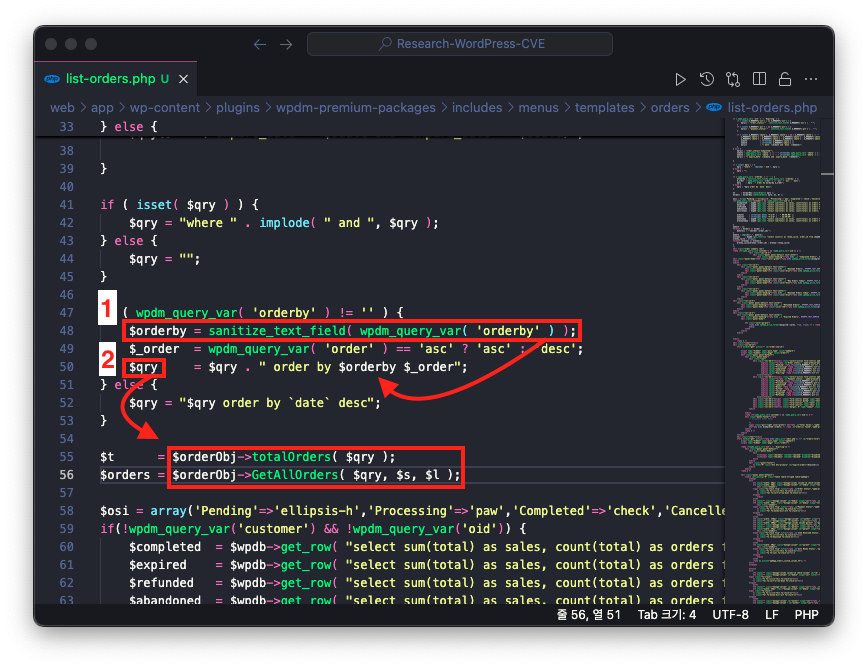Go back with the left arrow
The height and width of the screenshot is (668, 868).
pos(260,44)
